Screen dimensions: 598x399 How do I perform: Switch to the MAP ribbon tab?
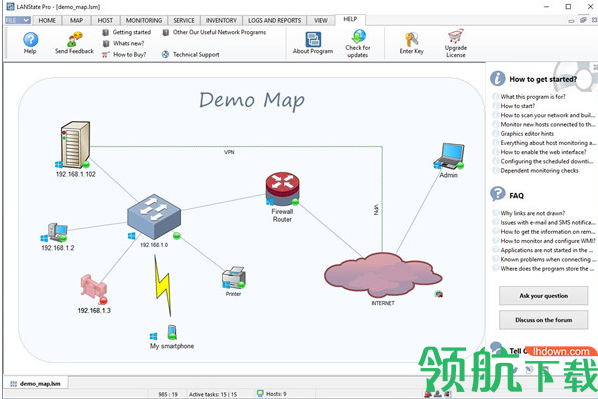(76, 21)
